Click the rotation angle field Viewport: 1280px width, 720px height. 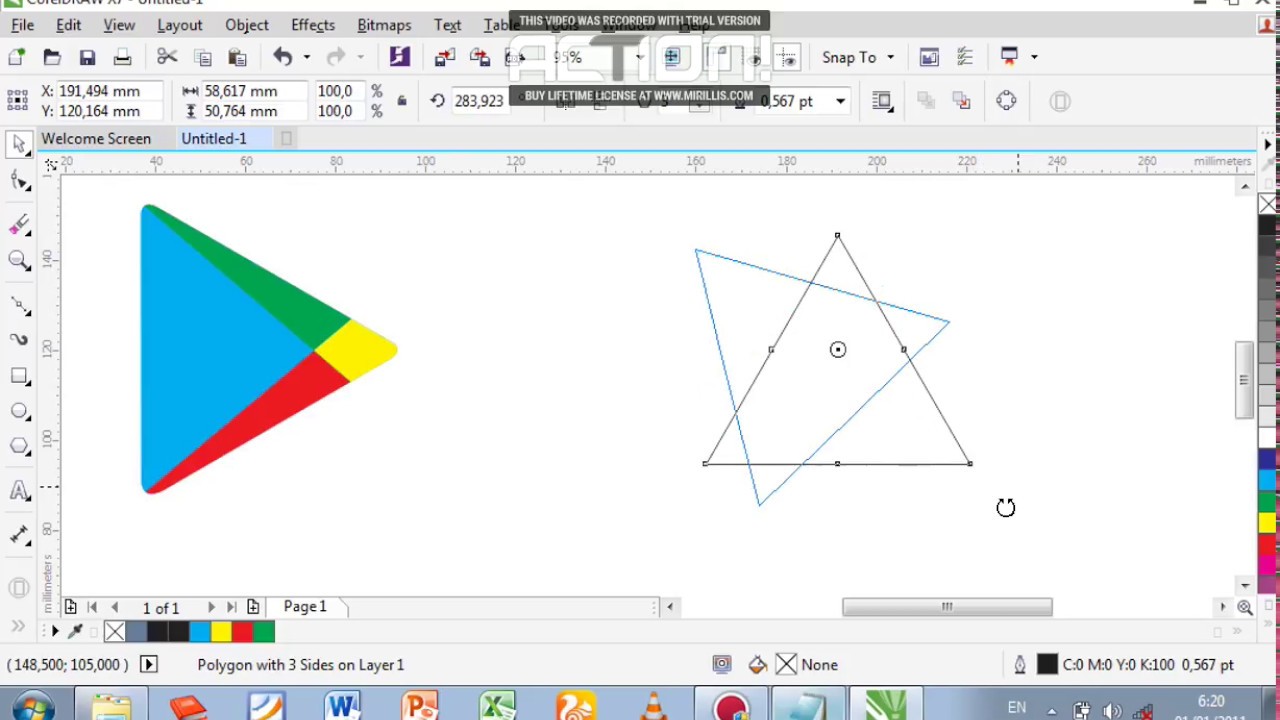[479, 101]
